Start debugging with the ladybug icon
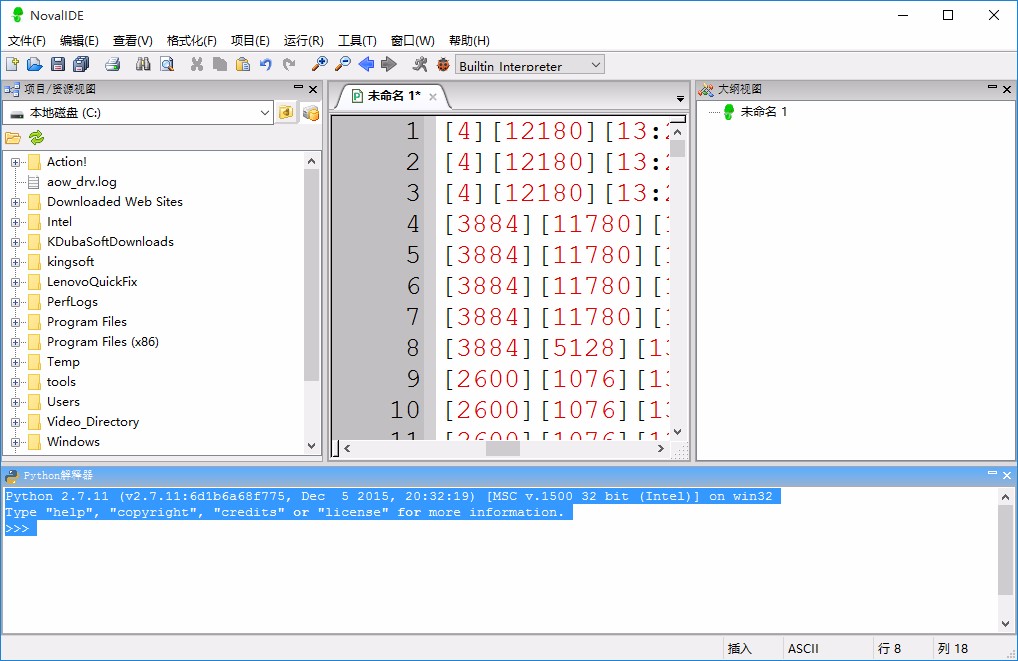 pyautogui.click(x=443, y=64)
